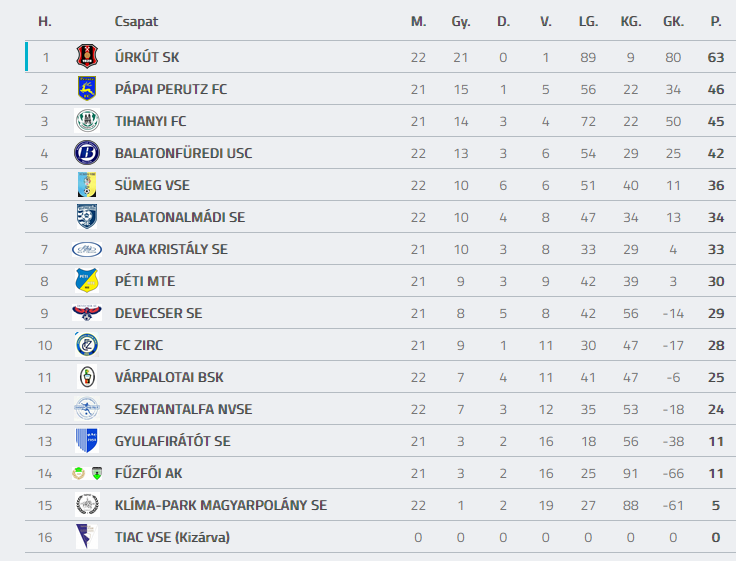Click the Várpalotai BSK badge
Screen dimensions: 736x561
(x=87, y=377)
